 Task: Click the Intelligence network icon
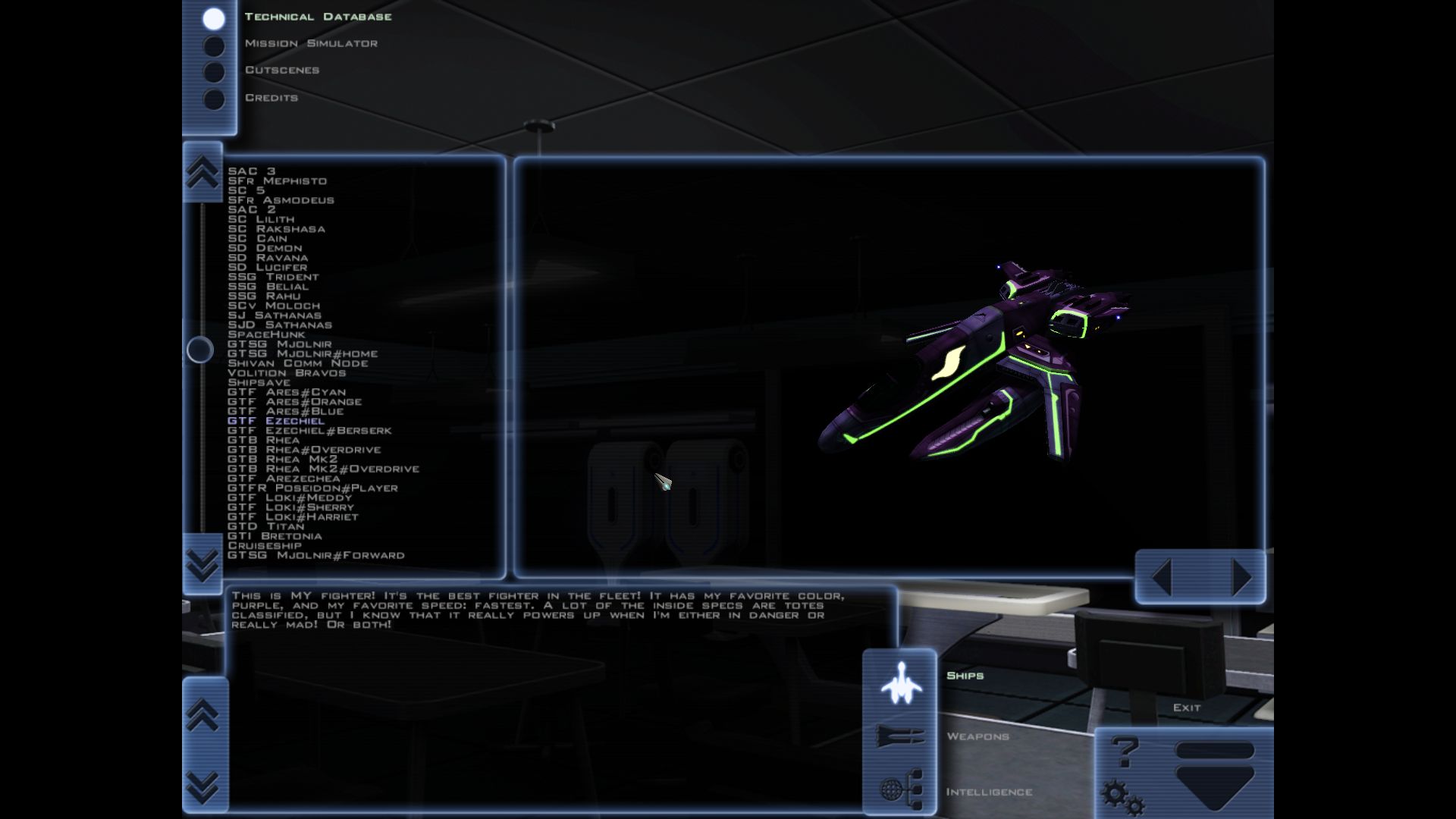901,789
